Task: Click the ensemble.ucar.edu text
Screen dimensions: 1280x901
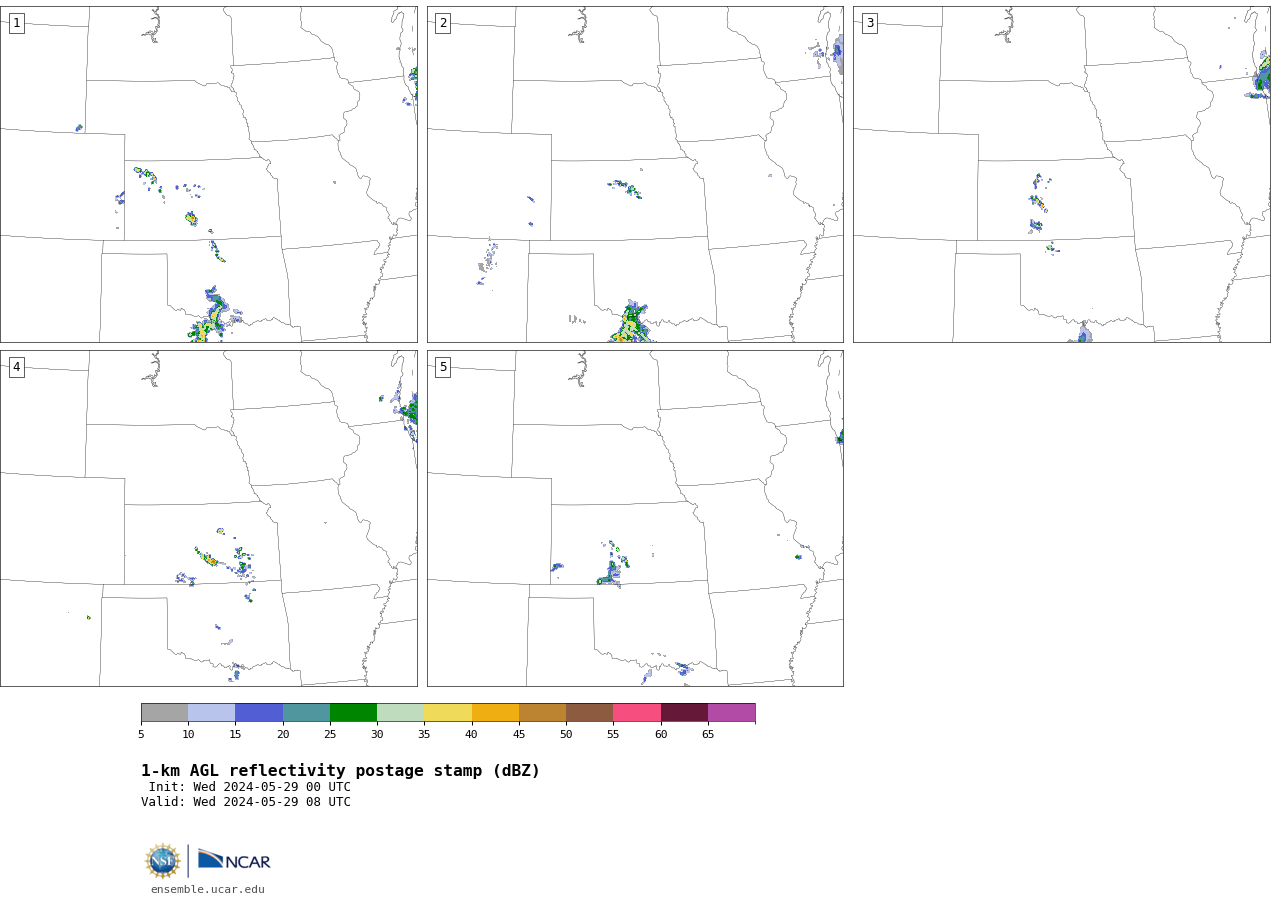Action: click(208, 889)
